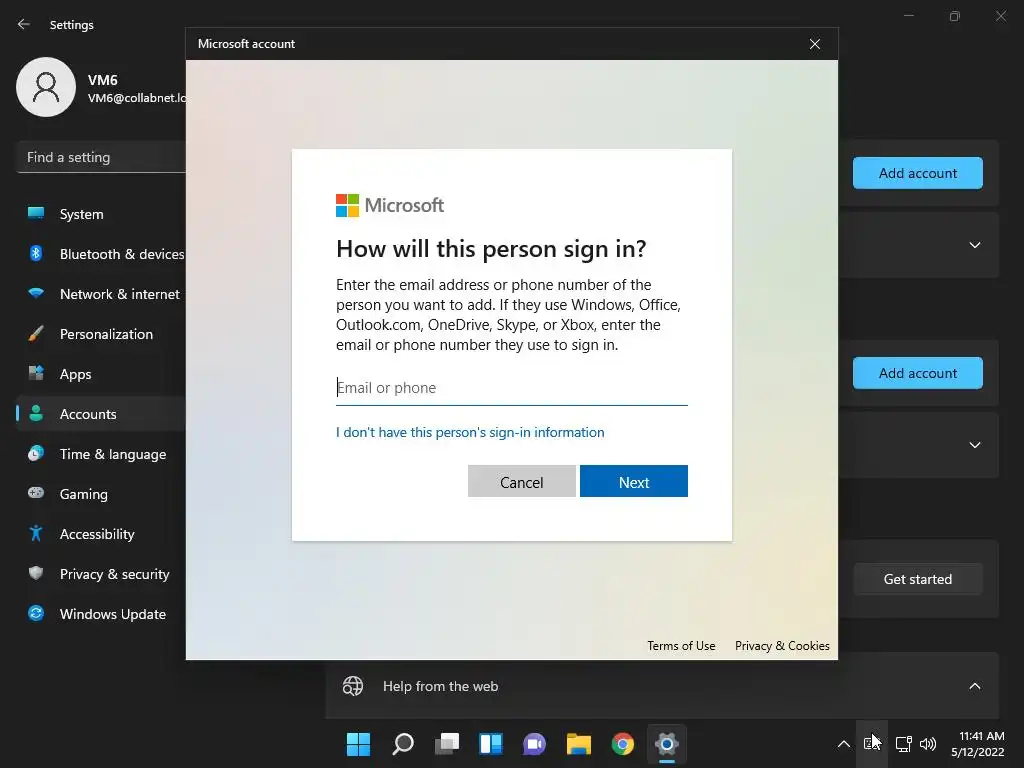Click the Email or phone input field
The width and height of the screenshot is (1024, 768).
point(511,388)
